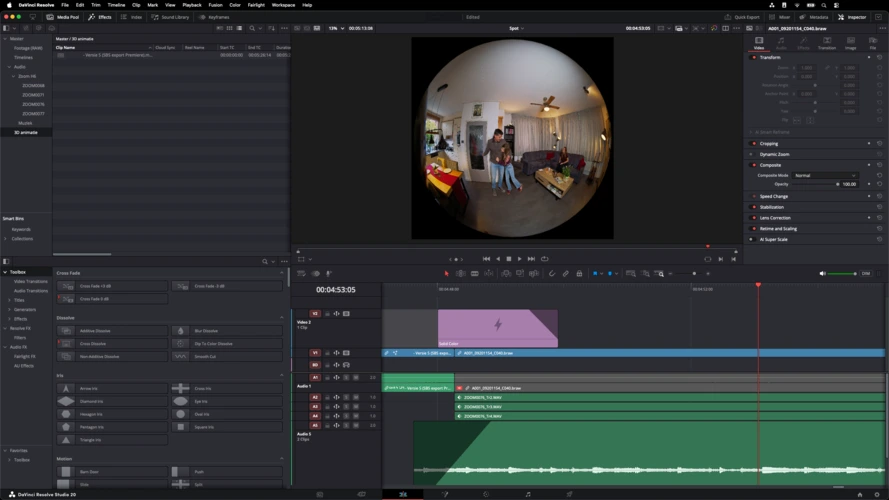Click the DIM button
889x500 pixels.
click(x=866, y=273)
